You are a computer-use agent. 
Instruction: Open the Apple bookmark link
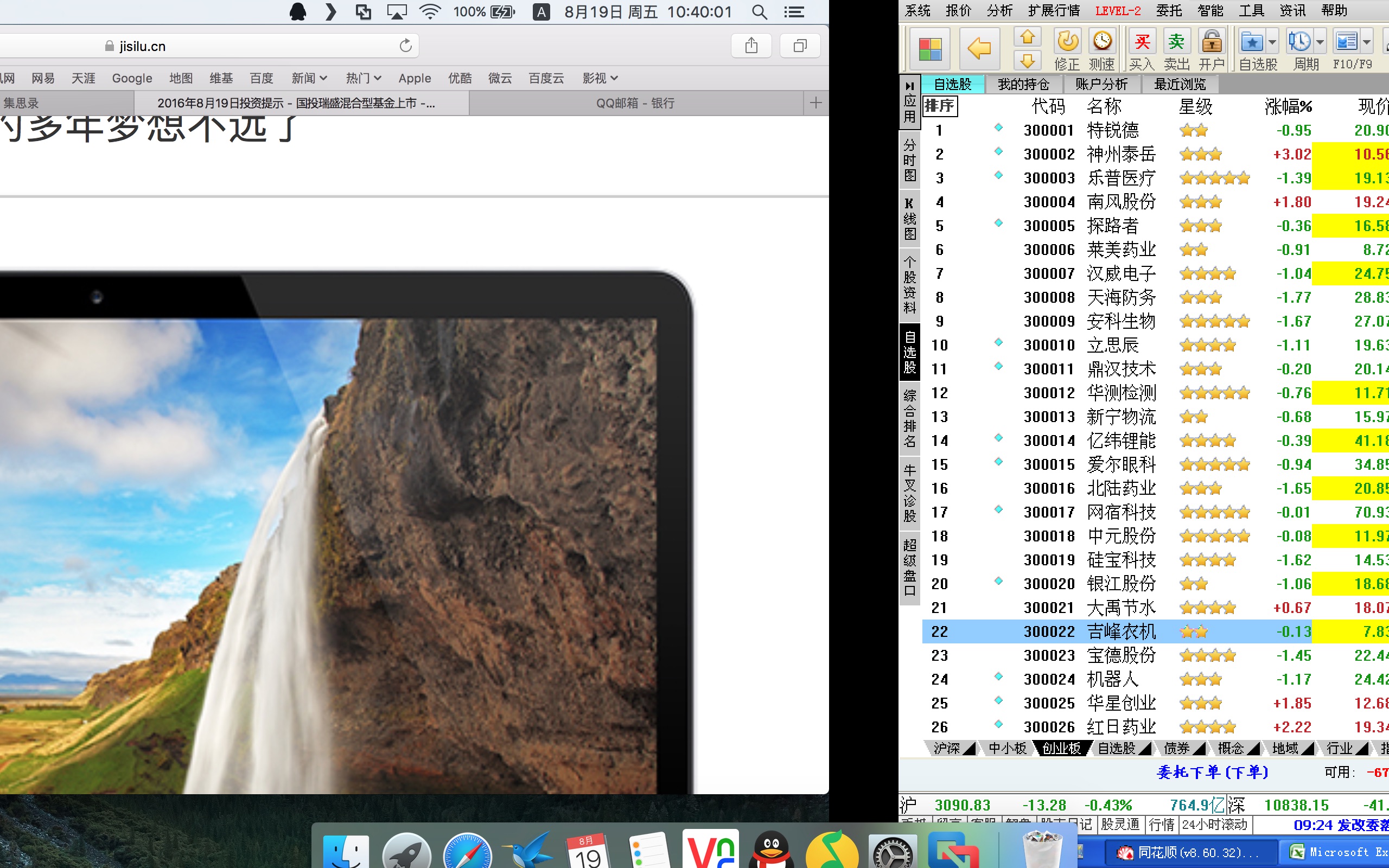click(415, 78)
